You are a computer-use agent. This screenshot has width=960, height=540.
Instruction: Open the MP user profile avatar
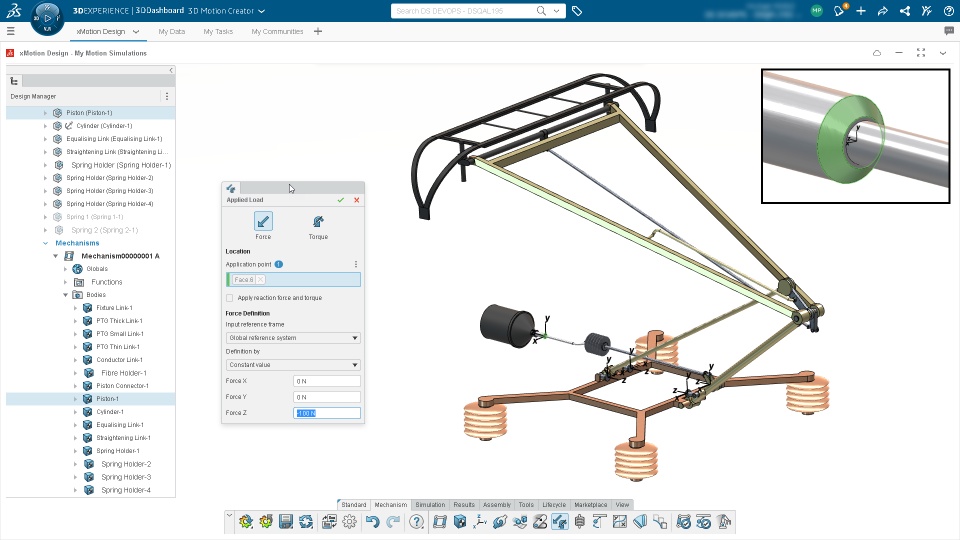(x=816, y=10)
